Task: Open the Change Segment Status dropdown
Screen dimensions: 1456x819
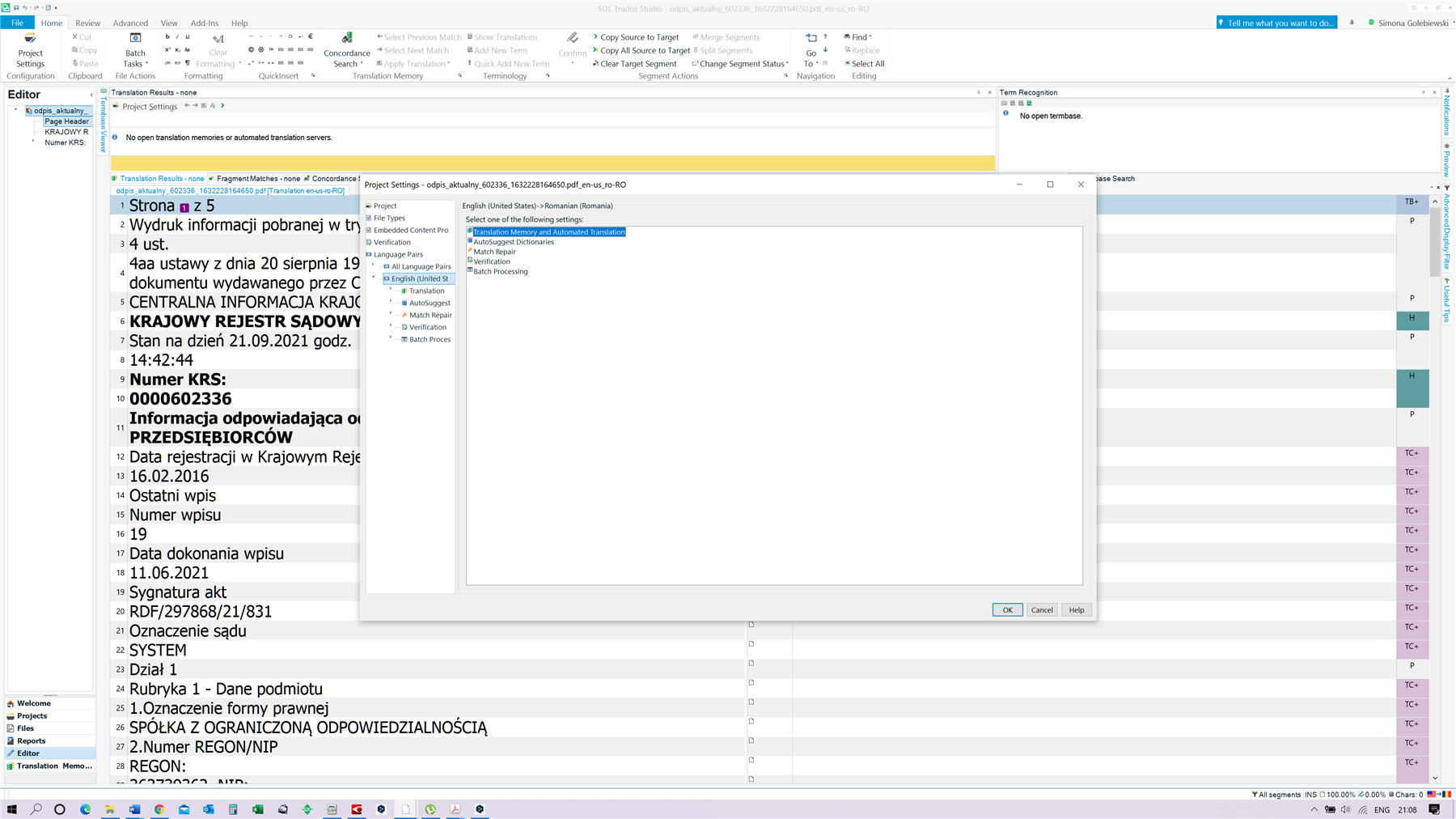Action: tap(787, 64)
